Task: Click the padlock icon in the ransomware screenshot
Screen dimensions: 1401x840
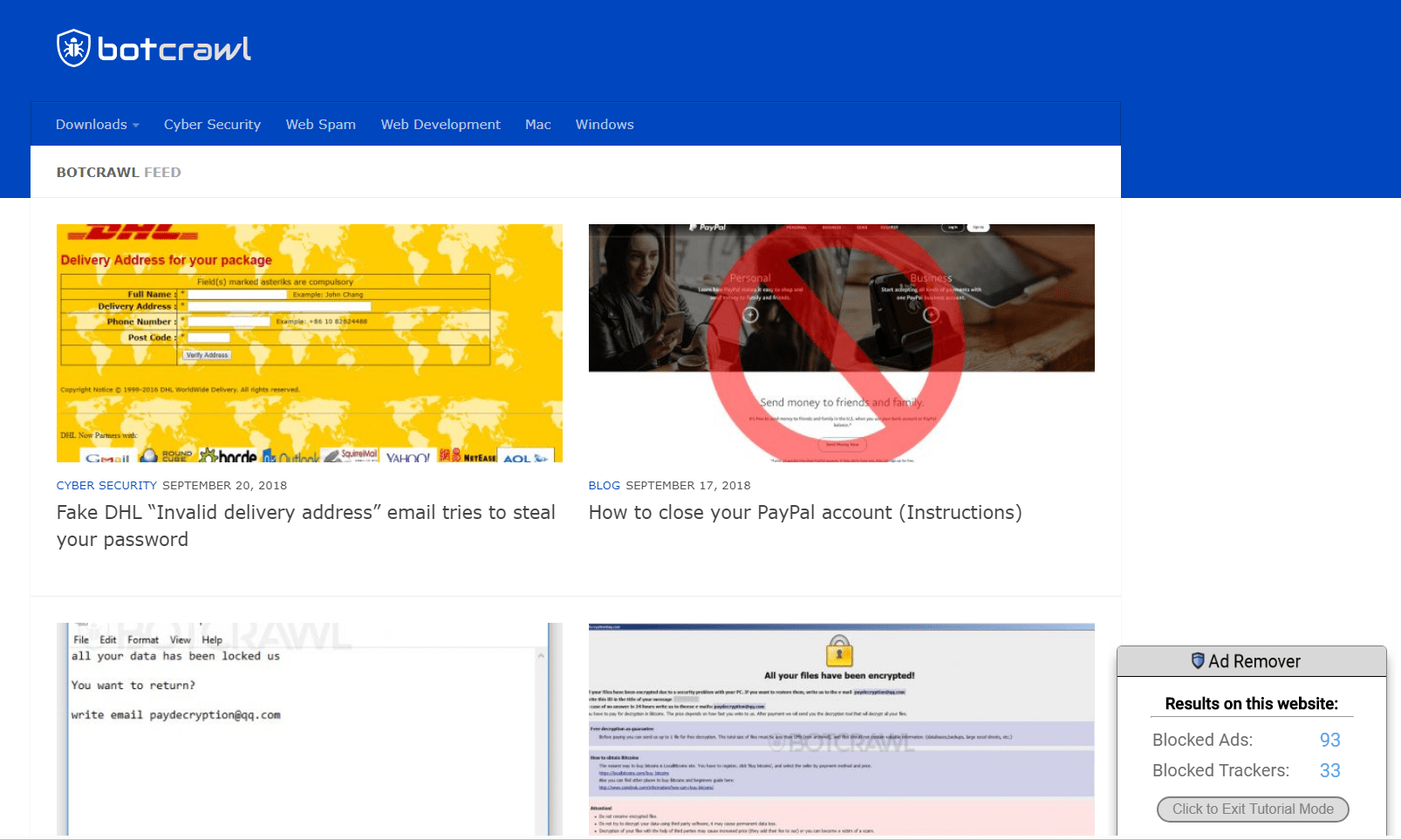Action: click(x=841, y=652)
